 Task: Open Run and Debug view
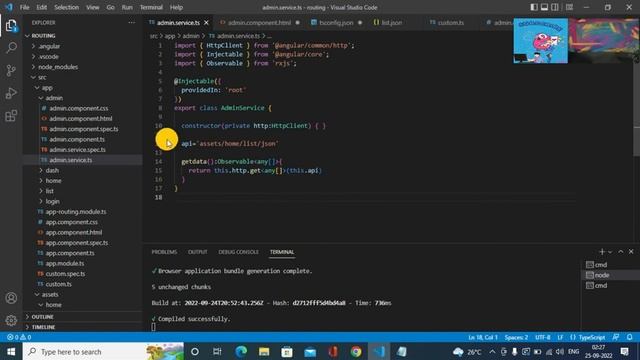point(11,93)
